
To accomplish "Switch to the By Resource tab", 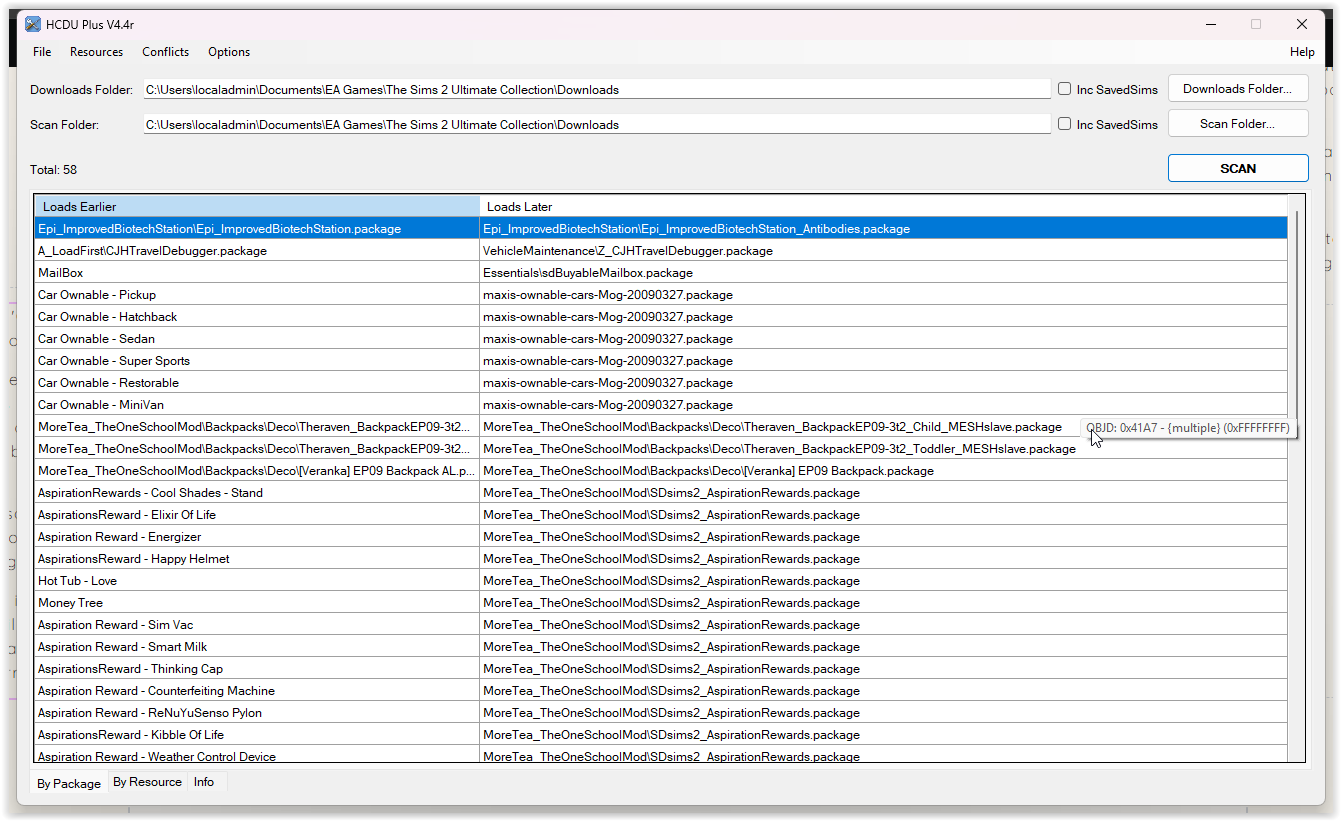I will click(x=147, y=782).
